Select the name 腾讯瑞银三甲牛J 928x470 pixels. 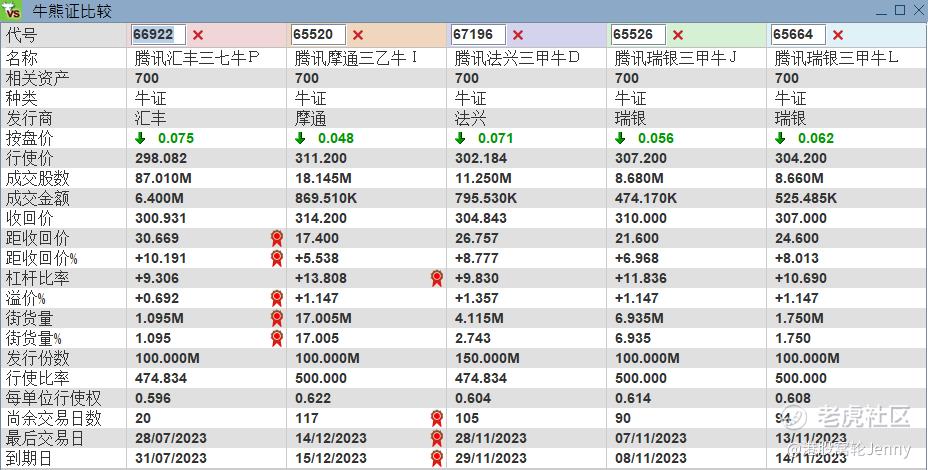(676, 58)
